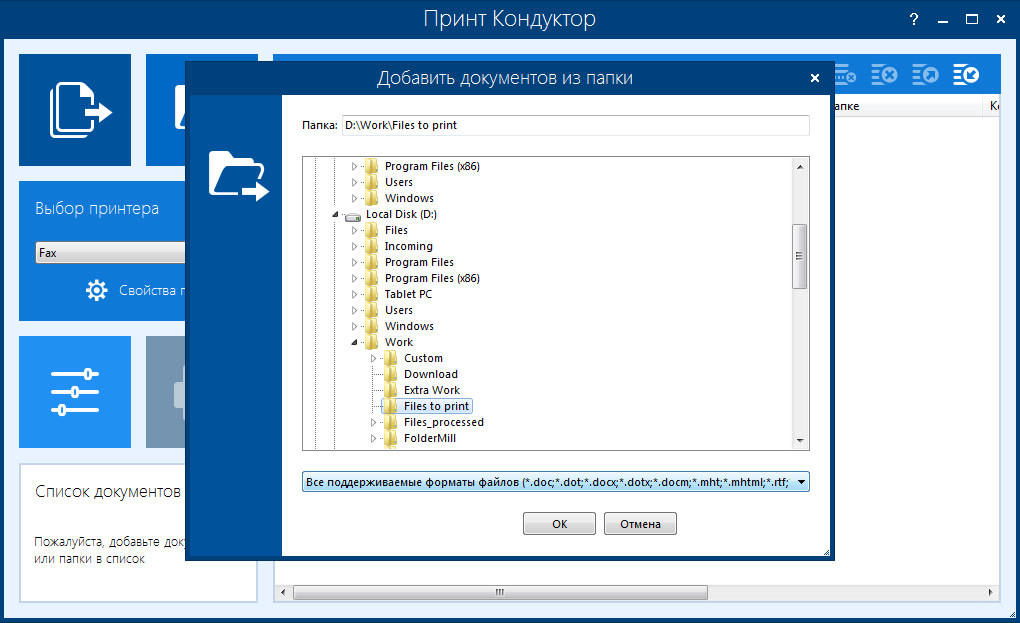Click the main window scroll left arrow
This screenshot has height=623, width=1020.
coord(283,592)
